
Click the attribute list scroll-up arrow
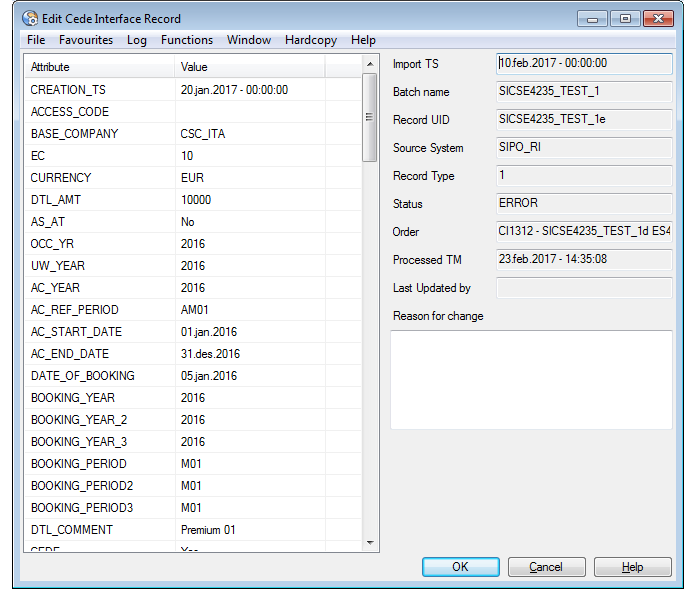click(370, 64)
